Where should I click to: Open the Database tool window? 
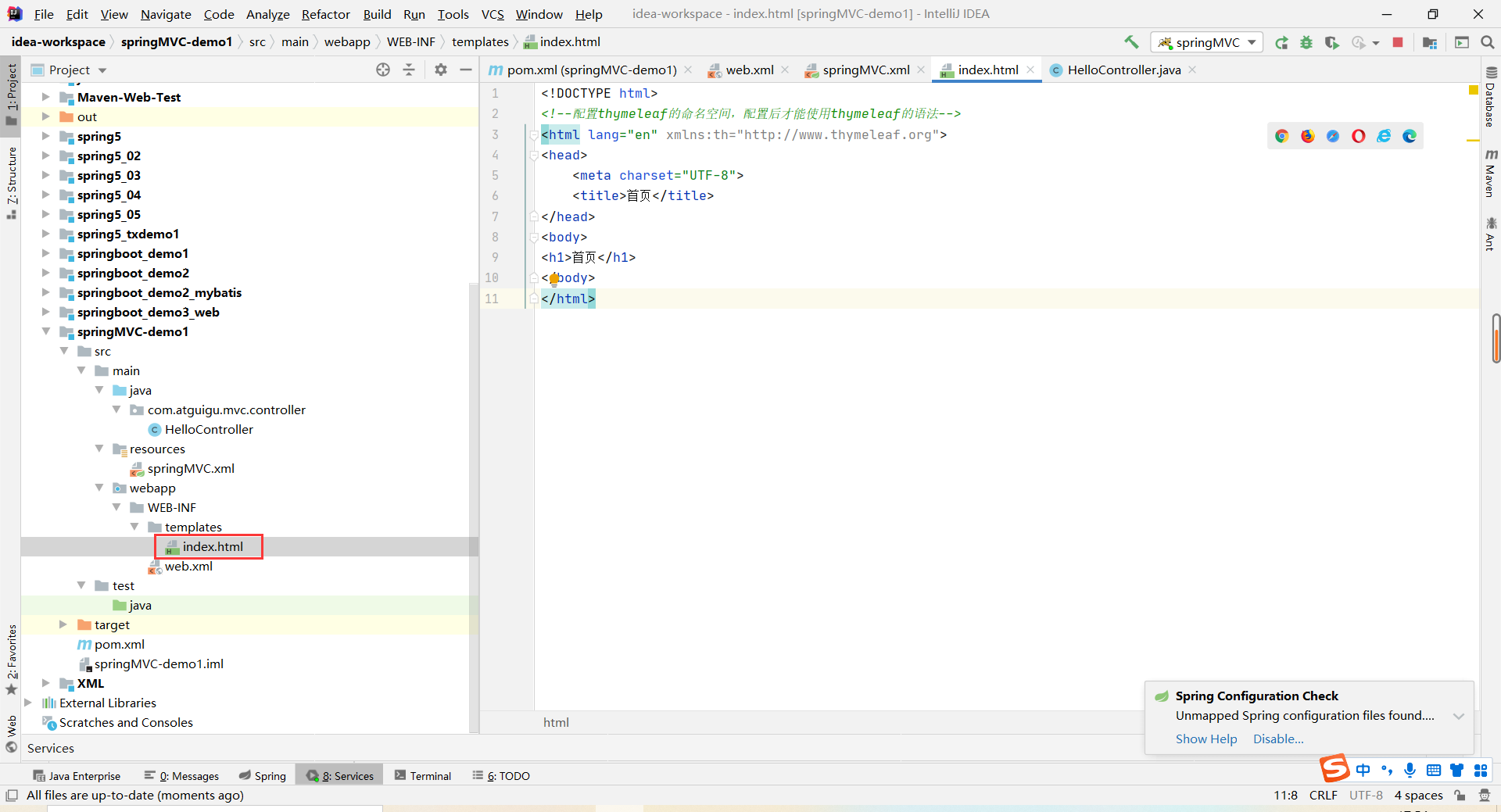point(1491,97)
